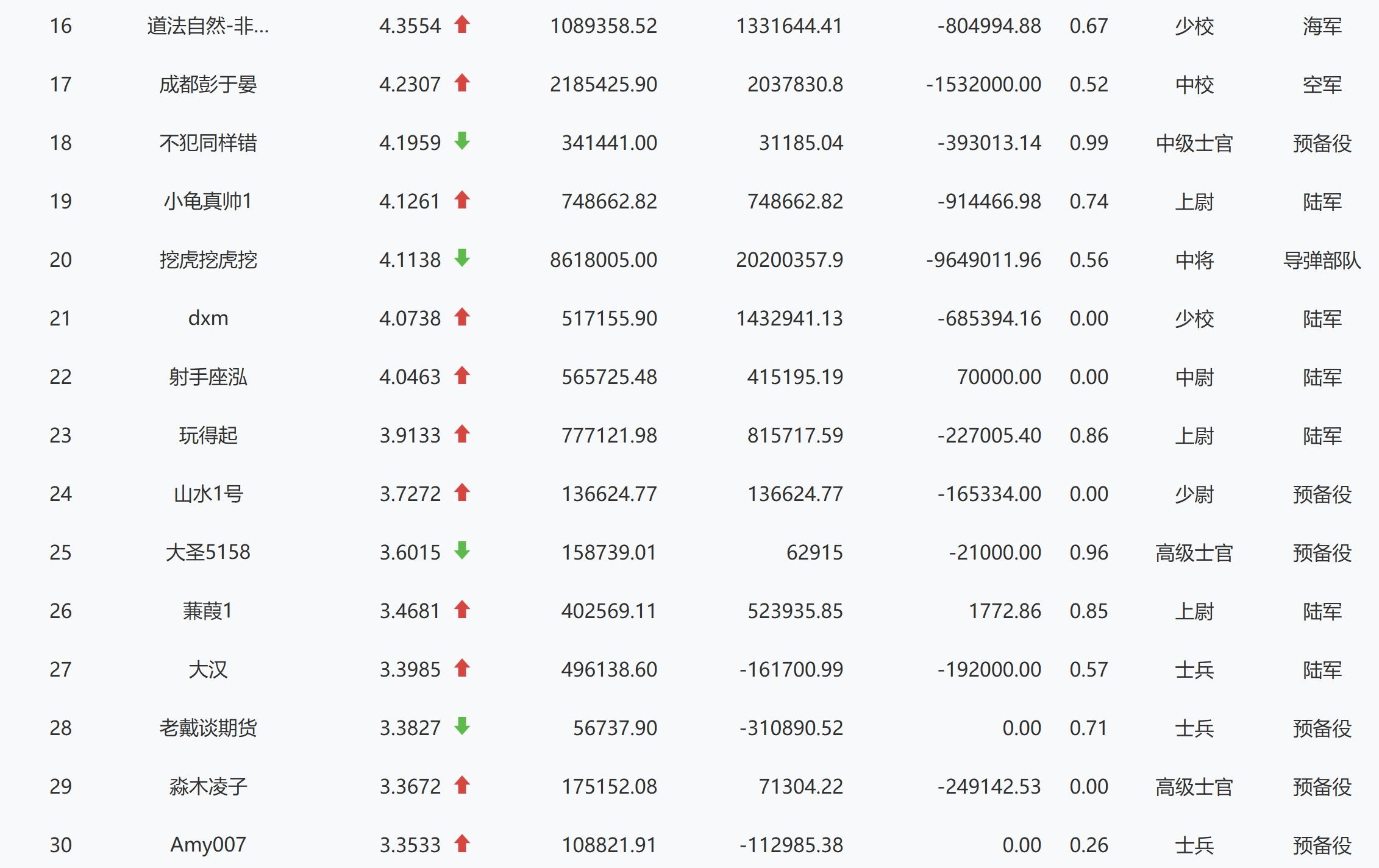Open trader 道法自然-非... profile name
This screenshot has width=1379, height=868.
click(208, 26)
